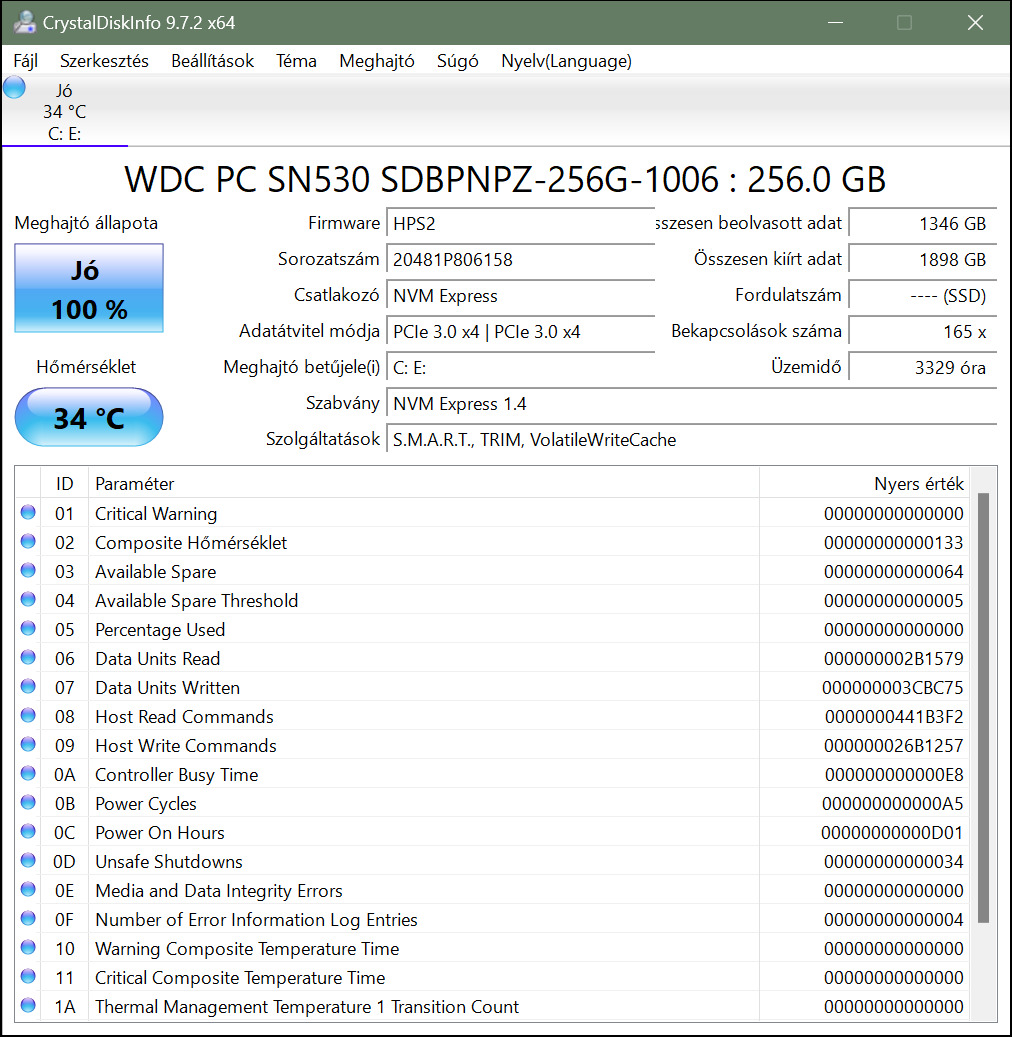Viewport: 1012px width, 1037px height.
Task: Click status orb for Percentage Used row
Action: coord(28,629)
